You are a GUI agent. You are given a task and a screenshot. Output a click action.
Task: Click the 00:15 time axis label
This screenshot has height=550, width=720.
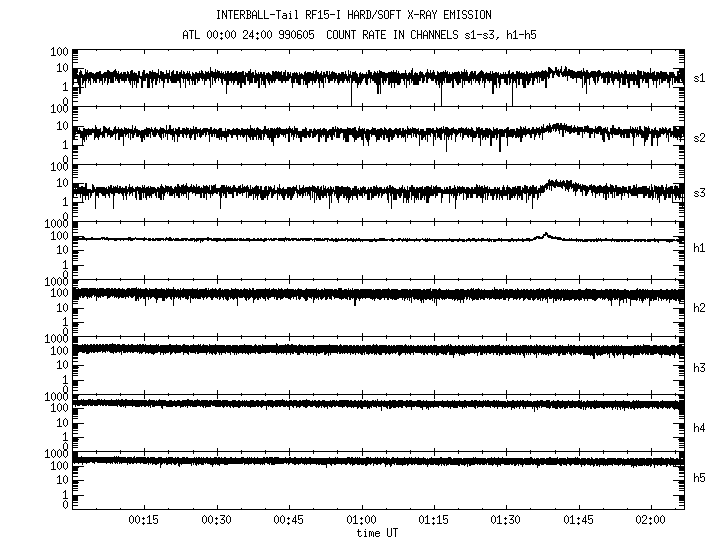[144, 520]
